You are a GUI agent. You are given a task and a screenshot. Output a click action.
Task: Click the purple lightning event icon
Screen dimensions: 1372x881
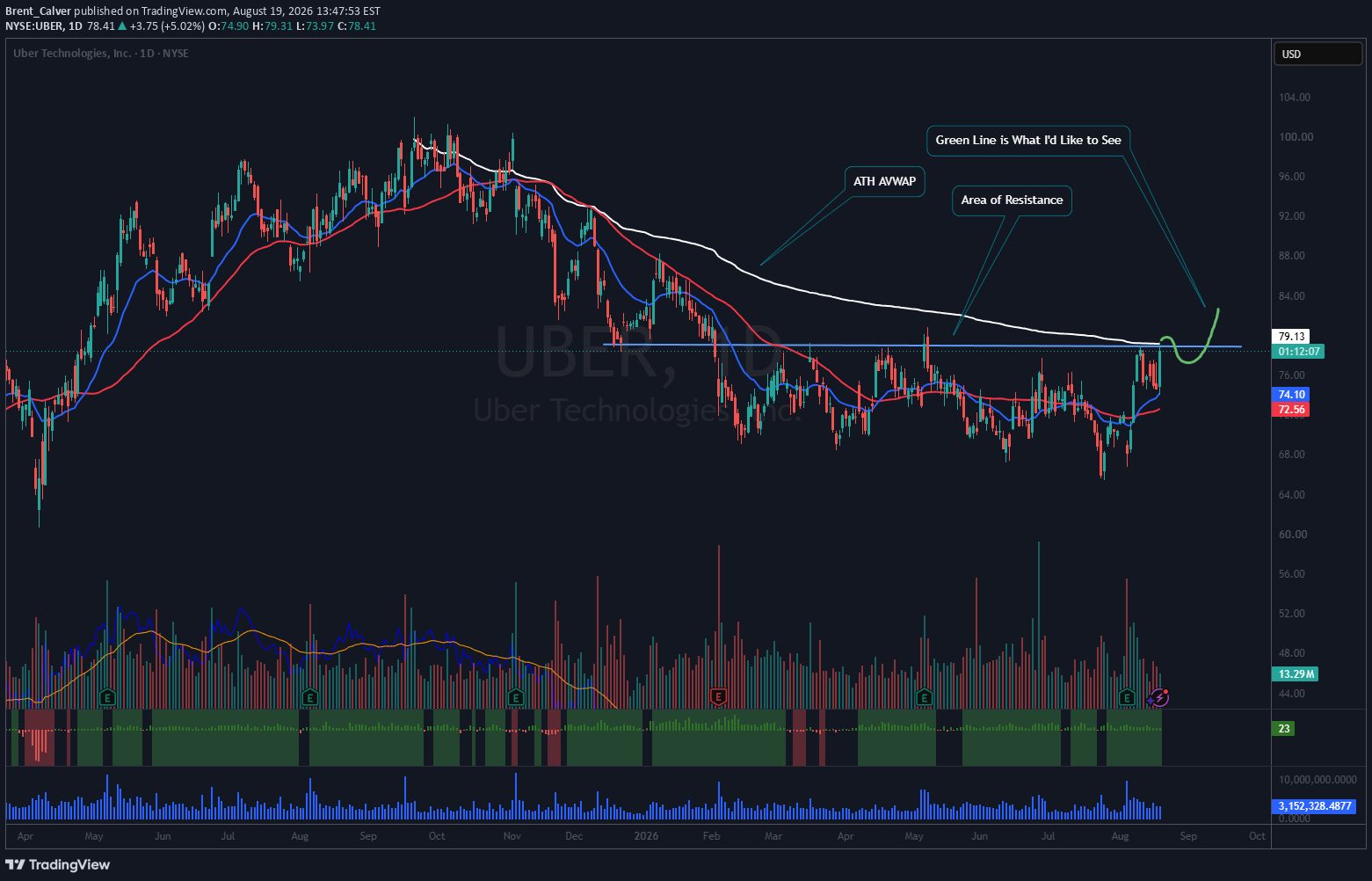coord(1159,697)
